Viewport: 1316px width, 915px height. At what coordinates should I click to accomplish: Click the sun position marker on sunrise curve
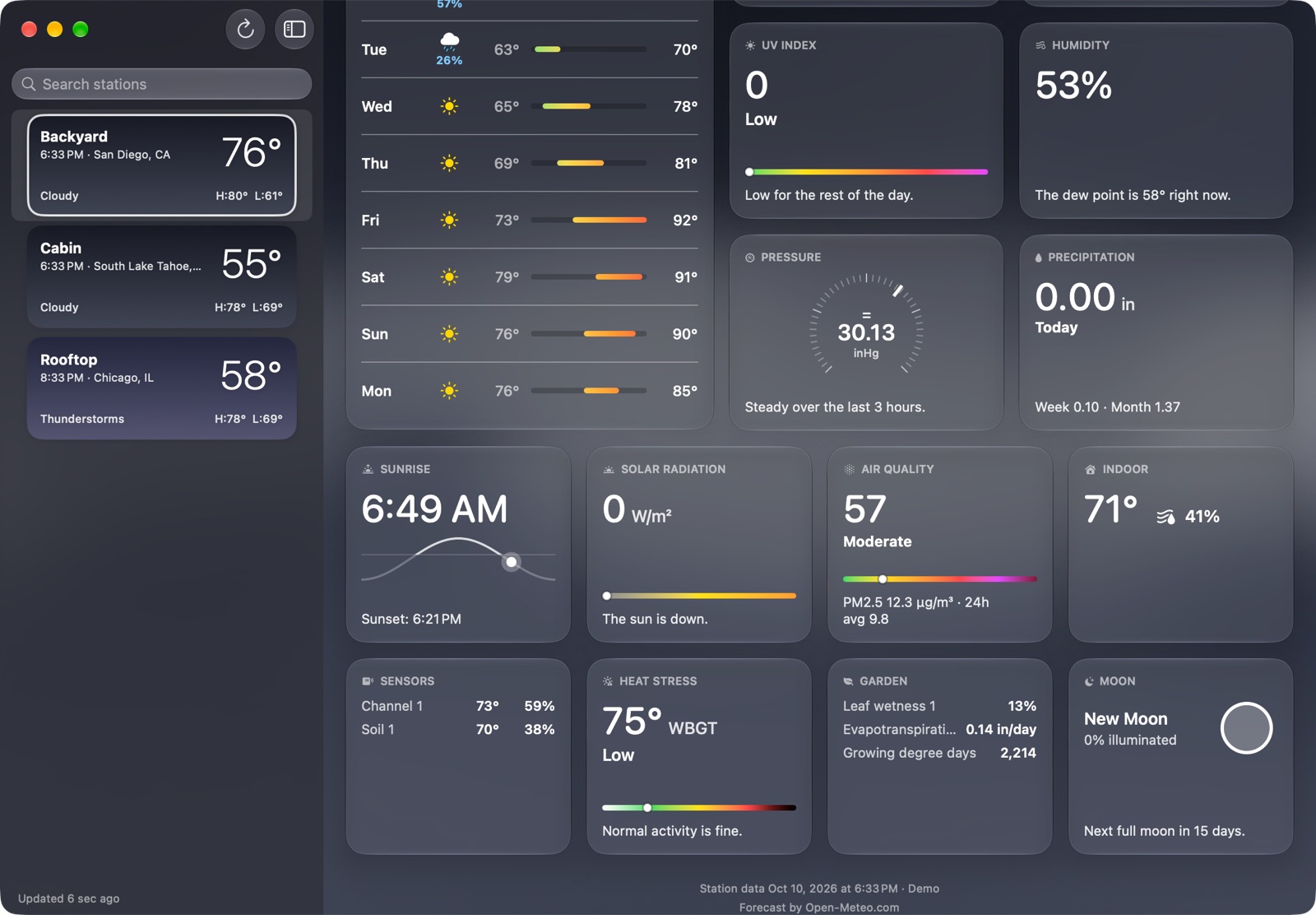(x=512, y=562)
